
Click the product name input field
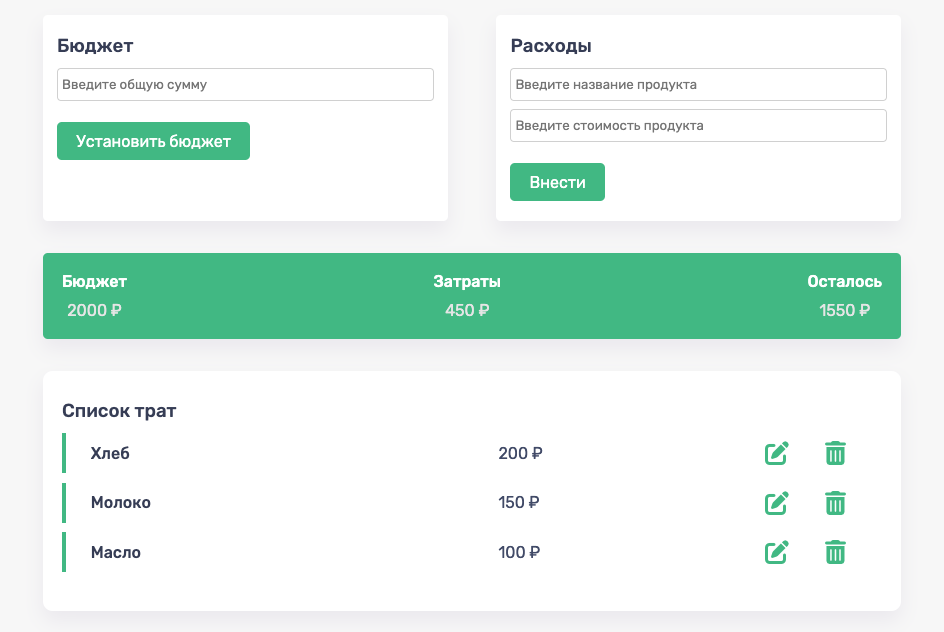698,85
